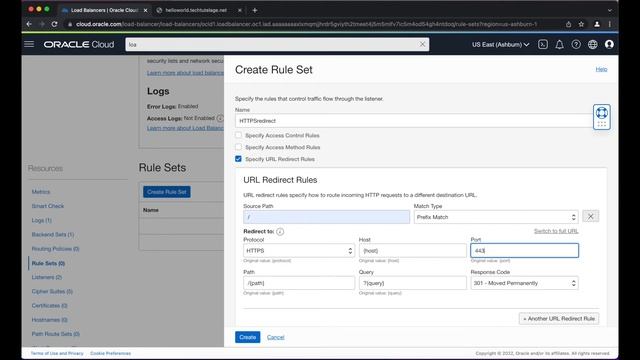Switch to the Load Balancers browser tab
The width and height of the screenshot is (640, 360).
[x=104, y=10]
